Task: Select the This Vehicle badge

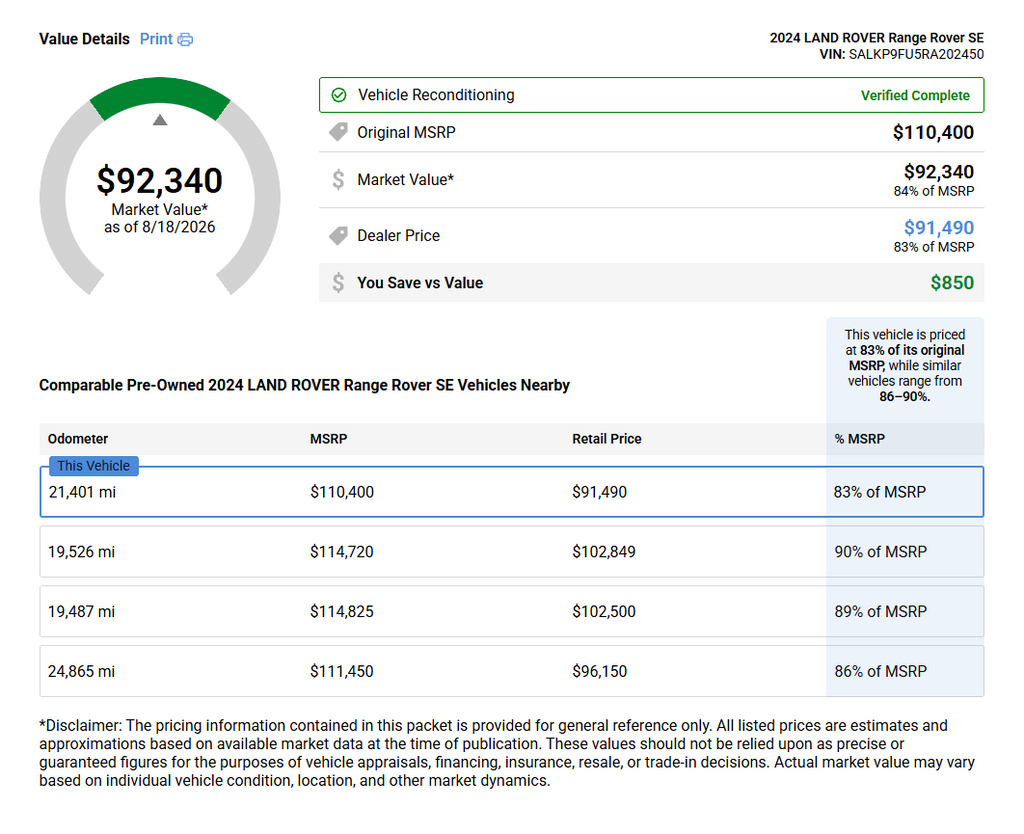Action: (93, 466)
